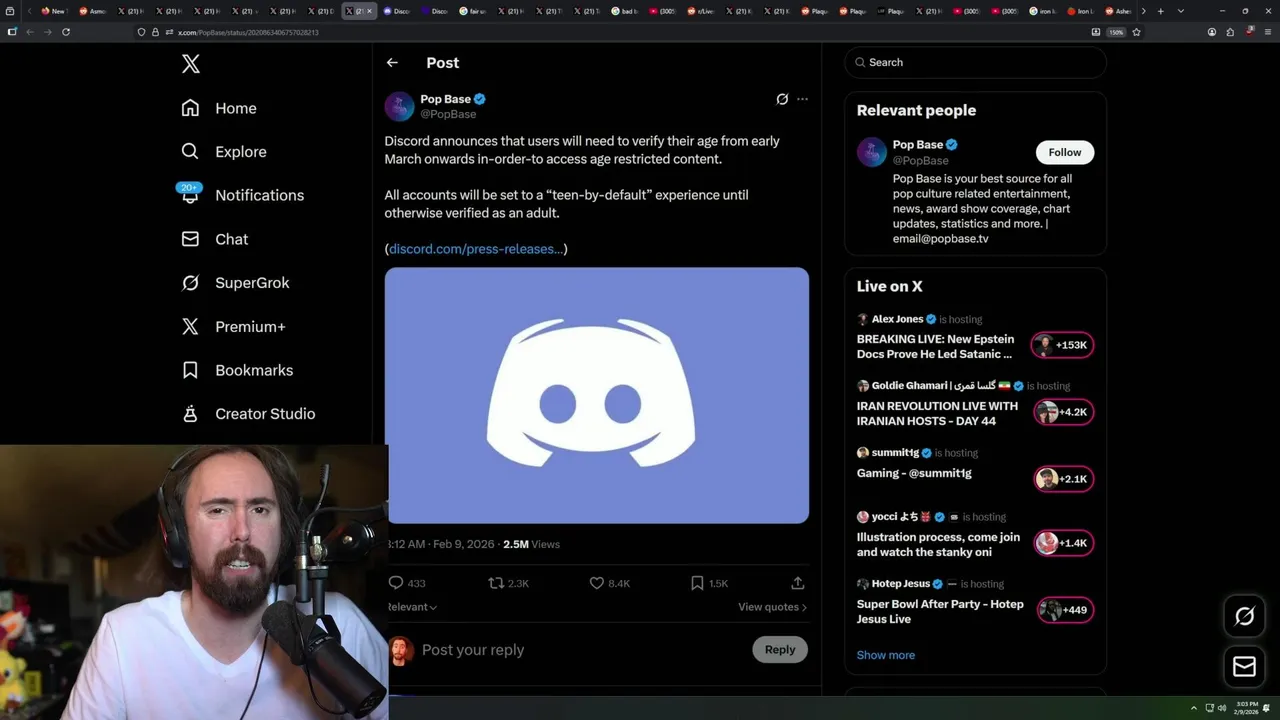
Task: Click Show more under Live on X
Action: [886, 655]
